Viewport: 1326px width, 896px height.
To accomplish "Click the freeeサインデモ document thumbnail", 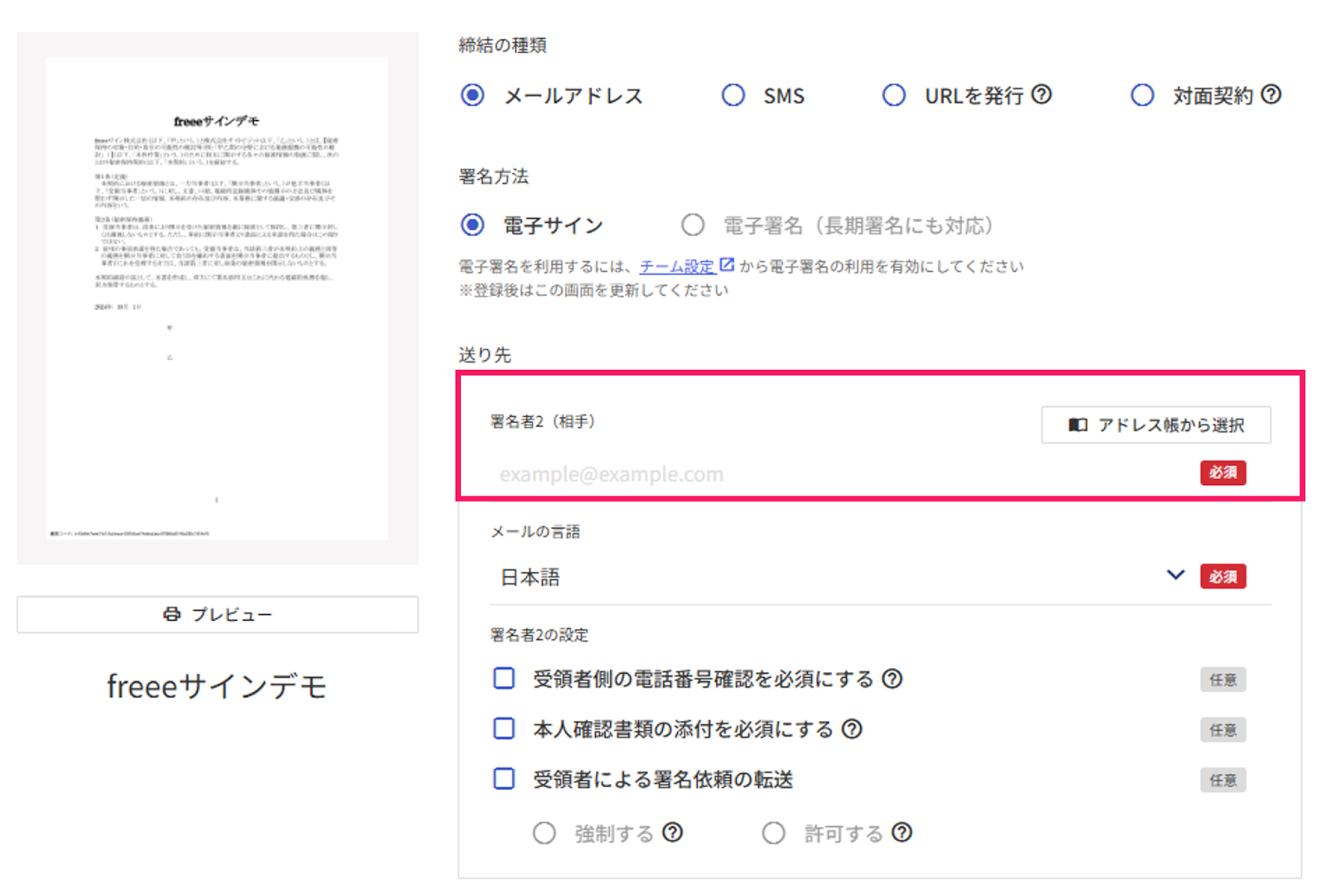I will tap(217, 298).
